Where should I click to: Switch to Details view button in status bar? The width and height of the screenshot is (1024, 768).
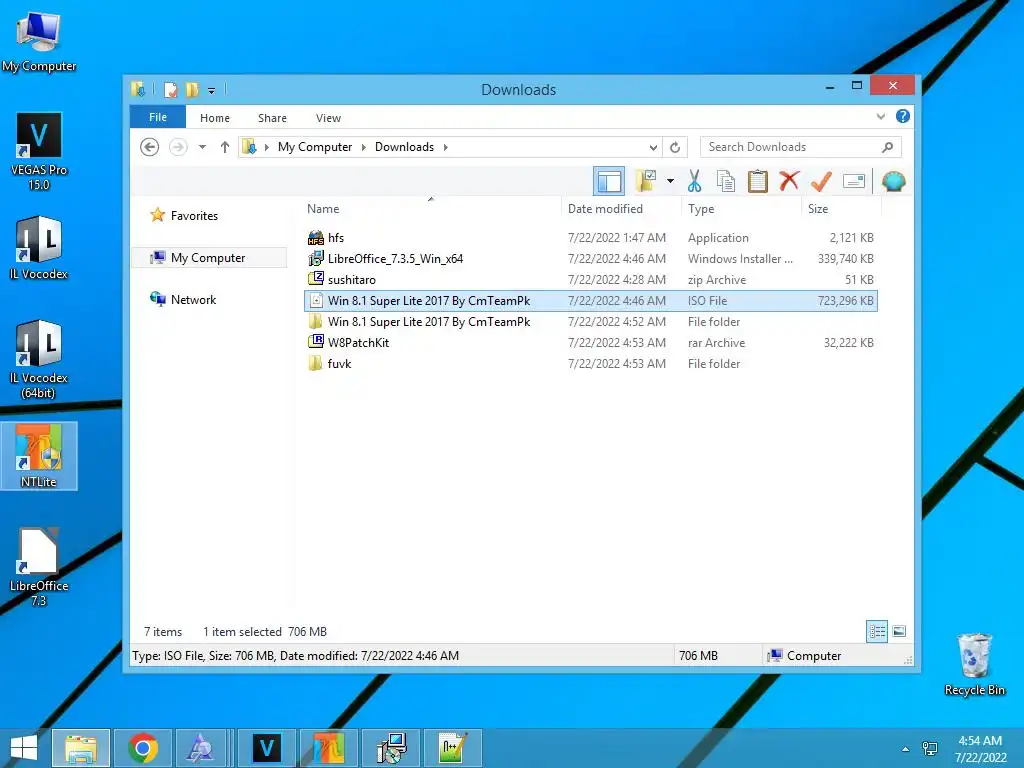click(x=876, y=632)
